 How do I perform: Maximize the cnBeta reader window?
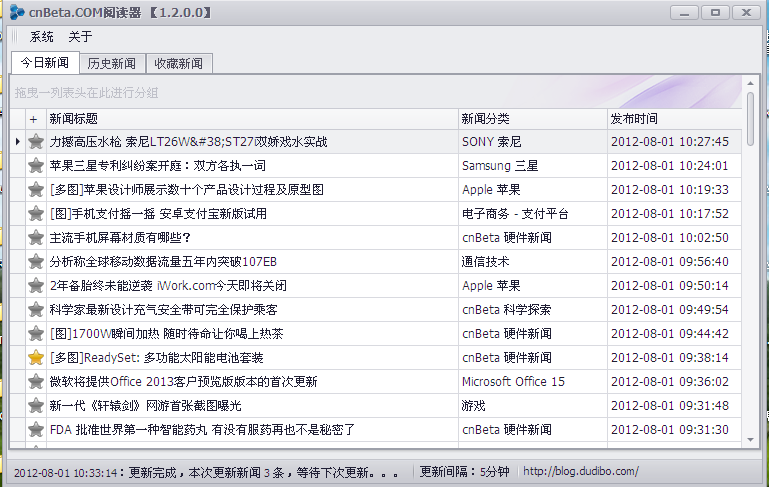point(715,13)
